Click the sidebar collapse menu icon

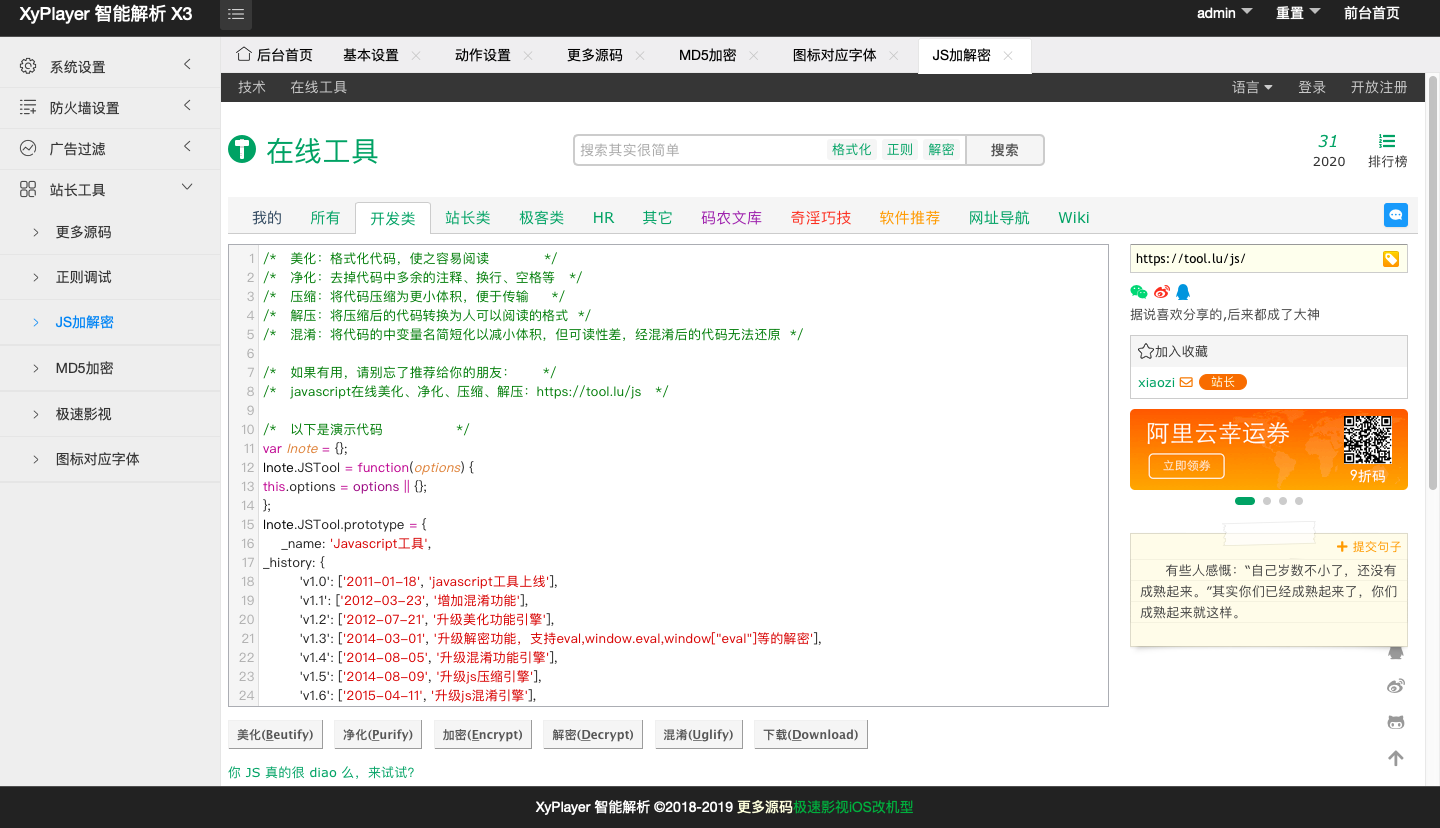[x=236, y=14]
